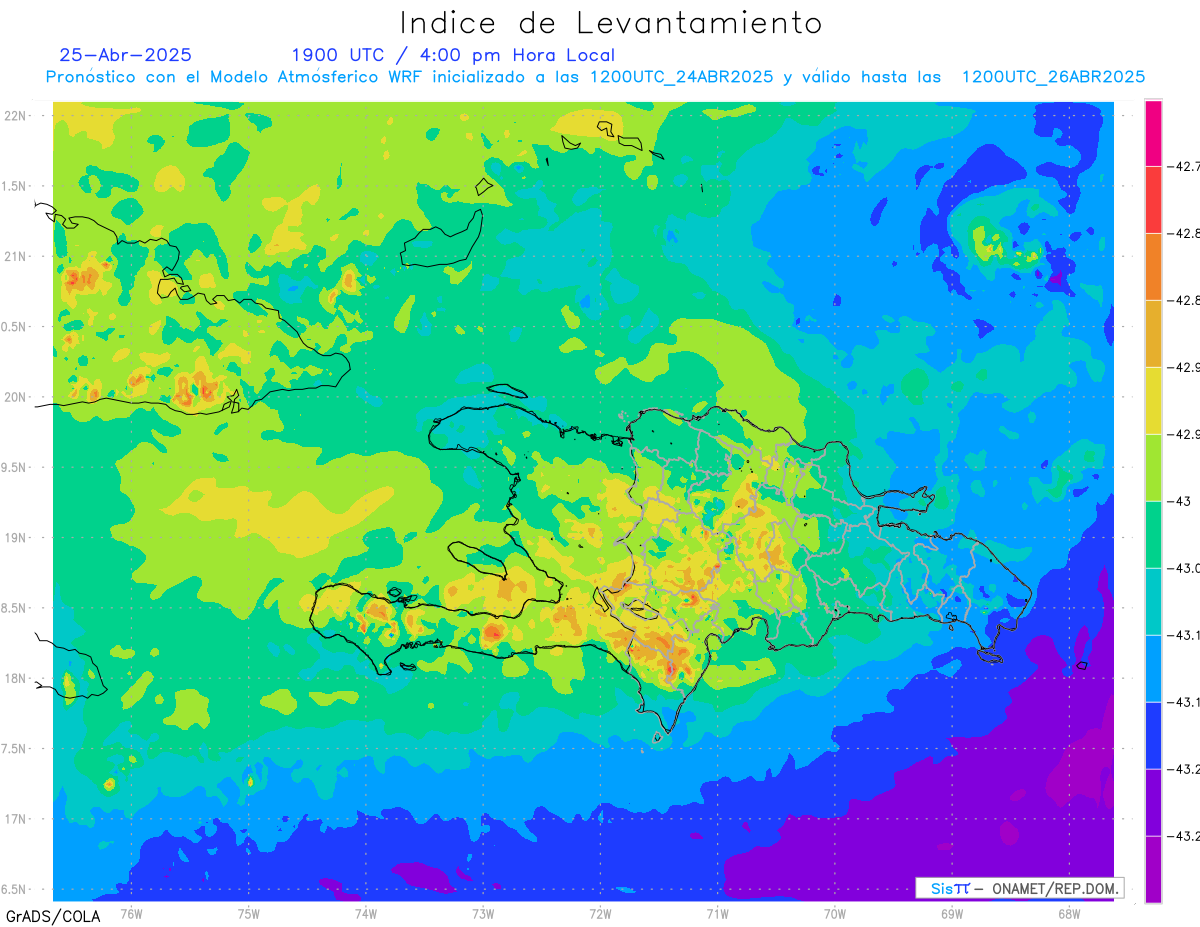Click the '69W' longitude label
Viewport: 1200px width, 927px height.
coord(952,913)
